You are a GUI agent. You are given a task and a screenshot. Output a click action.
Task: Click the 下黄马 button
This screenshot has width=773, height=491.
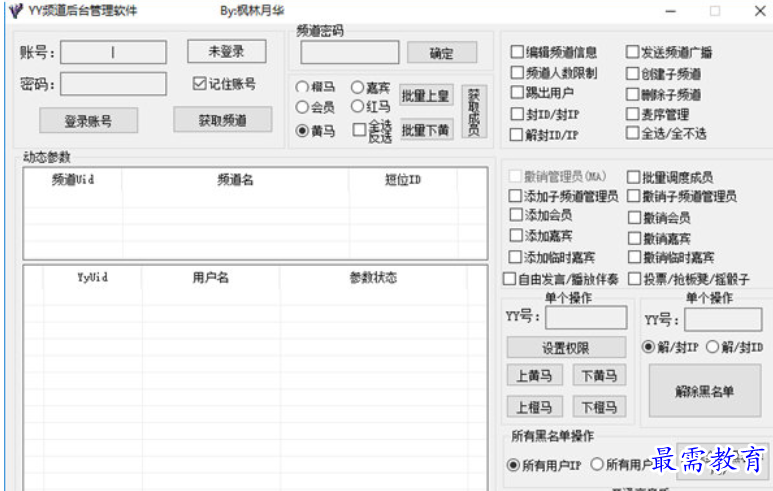pos(599,376)
